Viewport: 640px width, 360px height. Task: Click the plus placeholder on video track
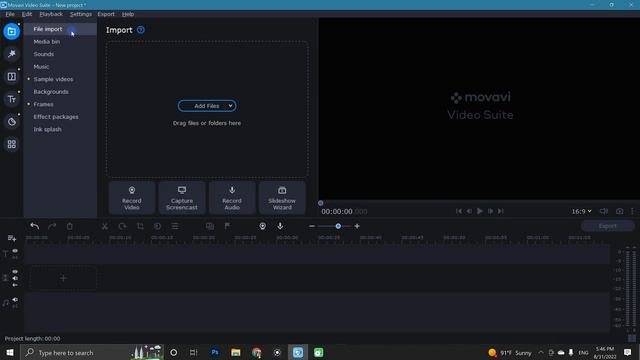coord(63,278)
